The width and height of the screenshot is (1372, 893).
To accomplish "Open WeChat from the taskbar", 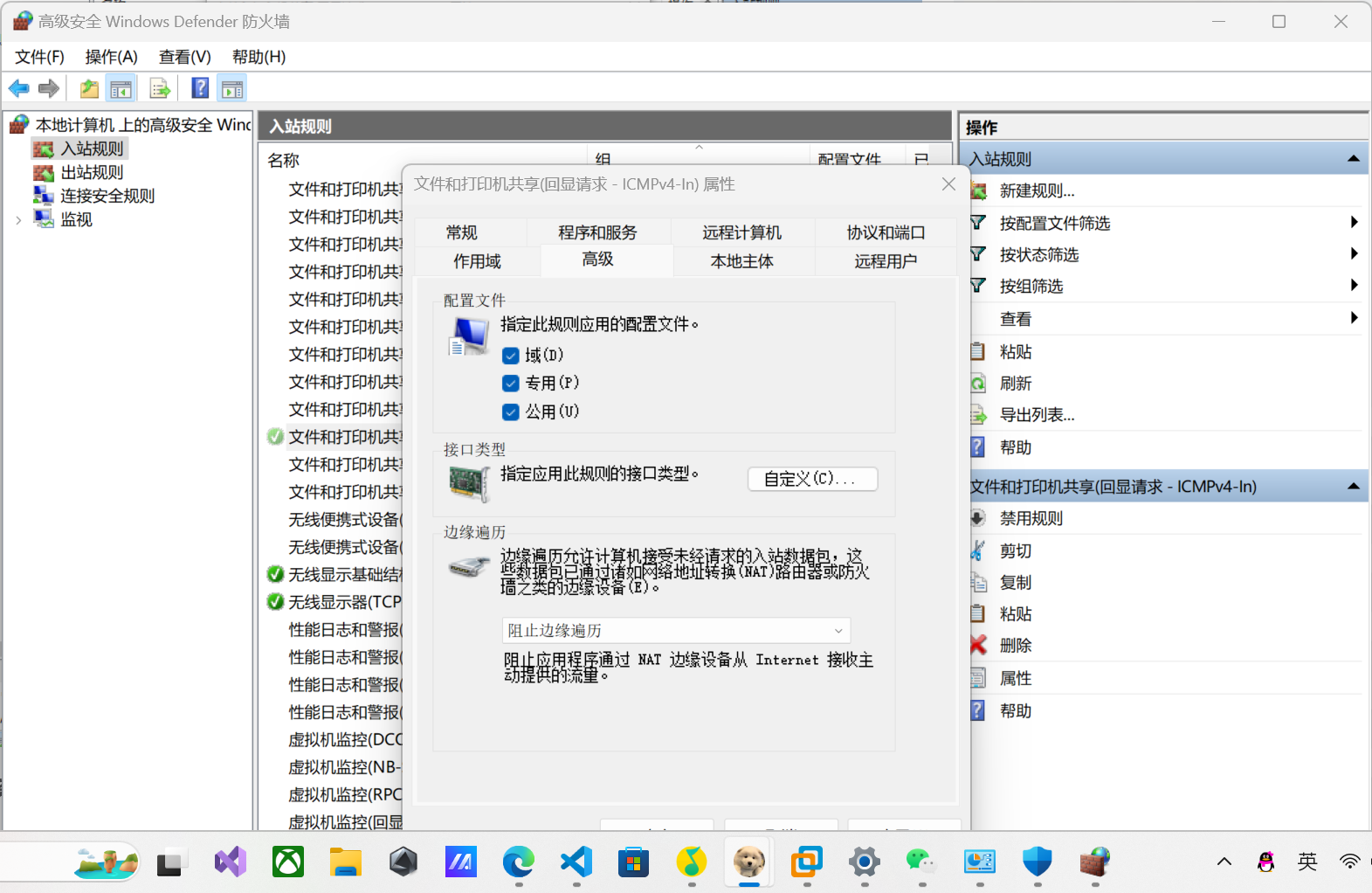I will point(922,862).
